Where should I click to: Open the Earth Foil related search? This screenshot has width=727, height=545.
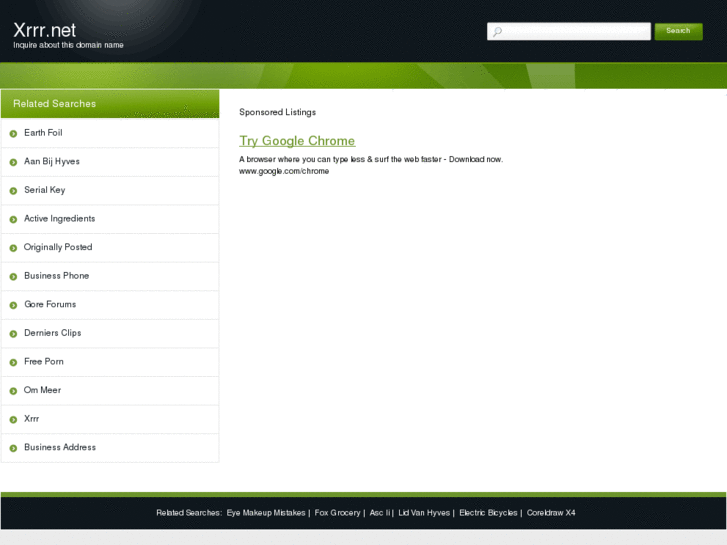coord(43,133)
